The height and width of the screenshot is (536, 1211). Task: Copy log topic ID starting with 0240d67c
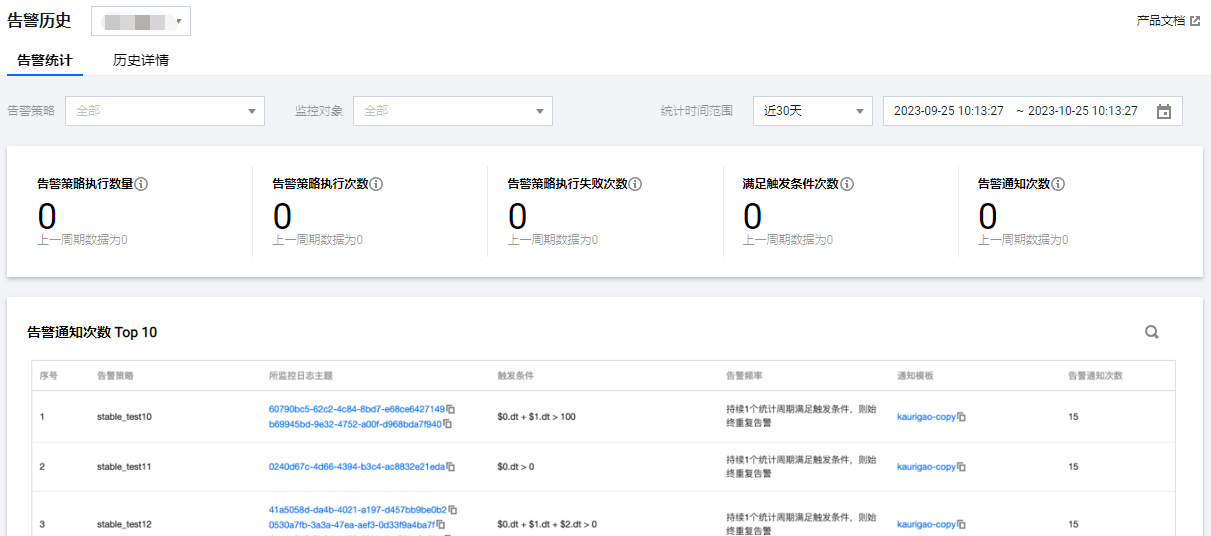click(451, 467)
